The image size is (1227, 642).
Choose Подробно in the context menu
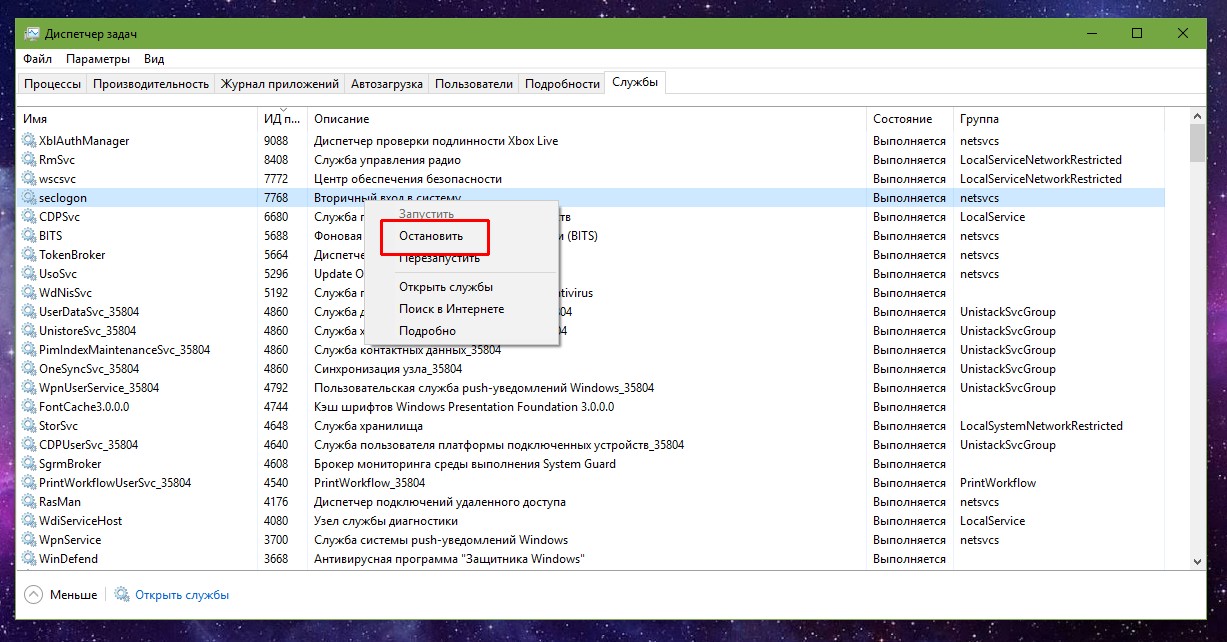427,331
